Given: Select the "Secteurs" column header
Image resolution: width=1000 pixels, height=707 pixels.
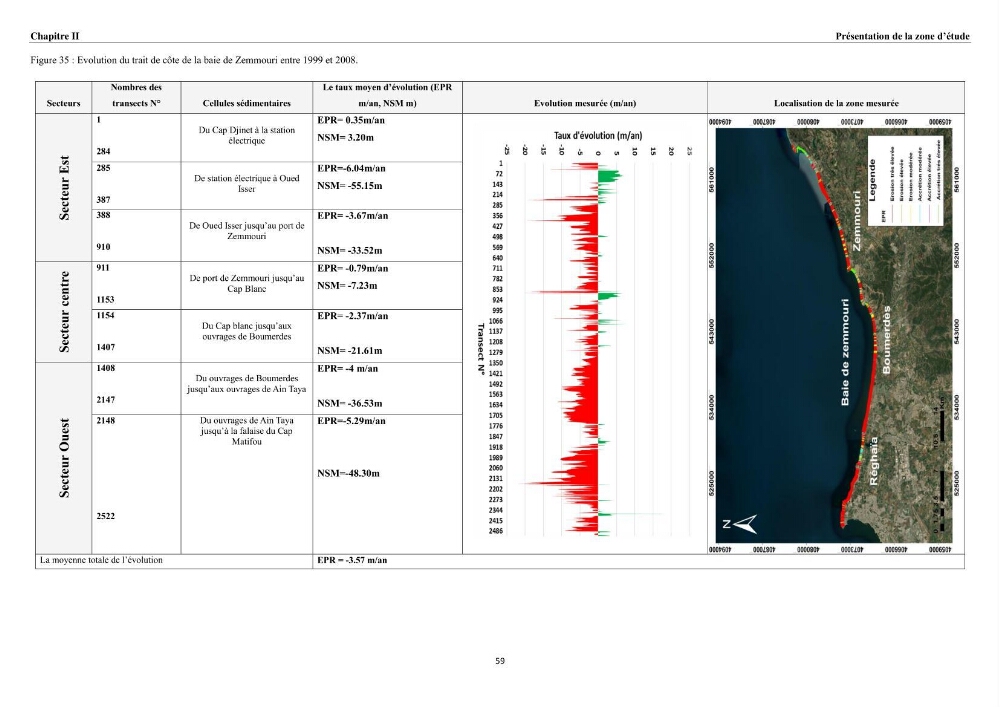Looking at the screenshot, I should (63, 103).
